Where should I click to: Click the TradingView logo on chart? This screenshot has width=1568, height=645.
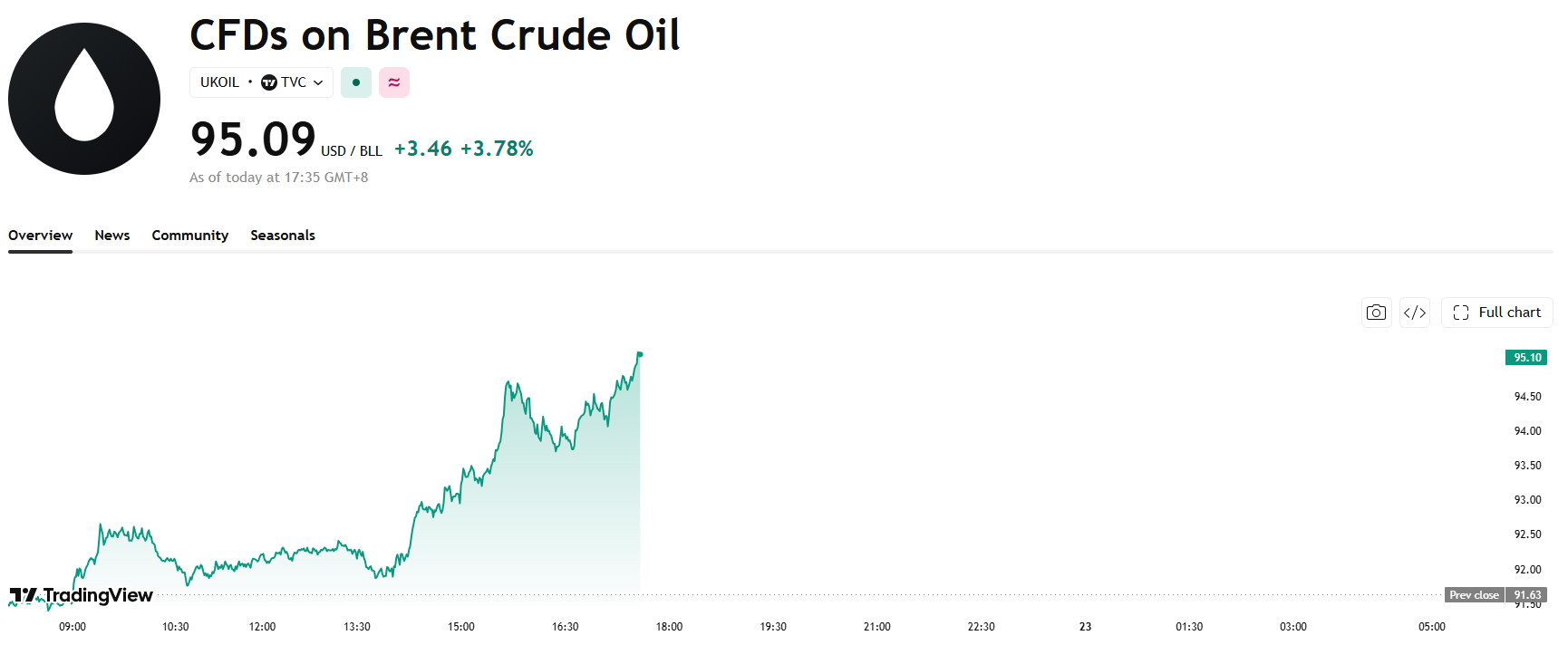pos(82,595)
